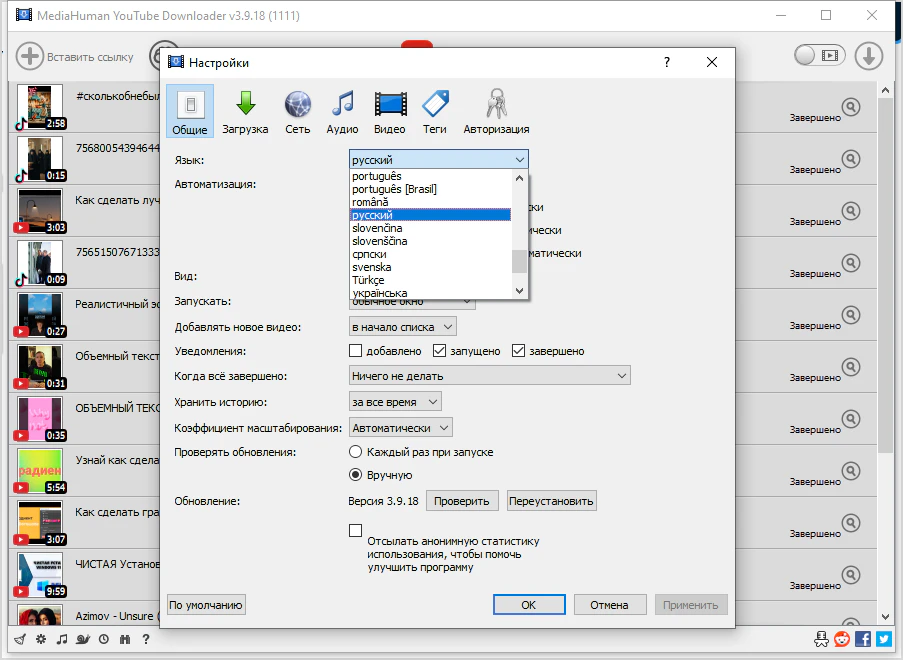Open the Авторизация settings tab
903x660 pixels.
[x=496, y=111]
